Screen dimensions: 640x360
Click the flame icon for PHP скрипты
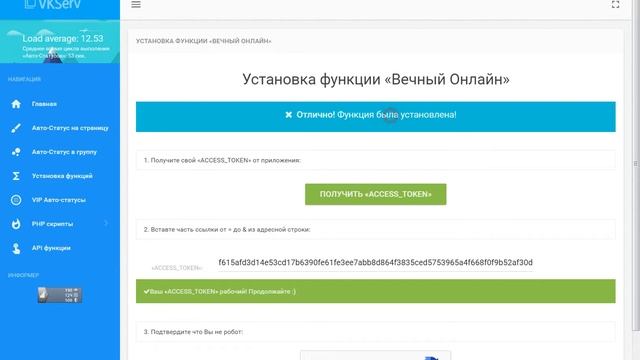(16, 224)
